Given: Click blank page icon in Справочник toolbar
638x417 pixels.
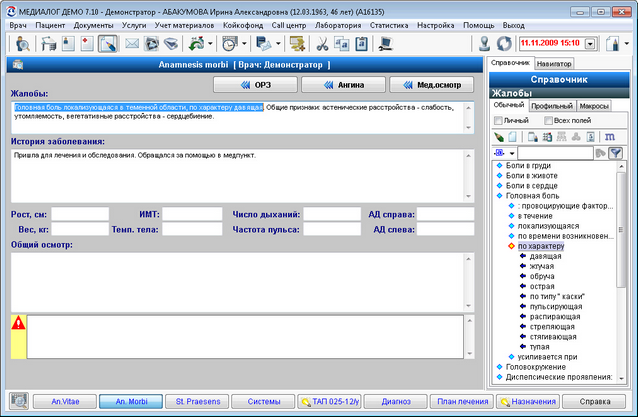Looking at the screenshot, I should pos(512,137).
